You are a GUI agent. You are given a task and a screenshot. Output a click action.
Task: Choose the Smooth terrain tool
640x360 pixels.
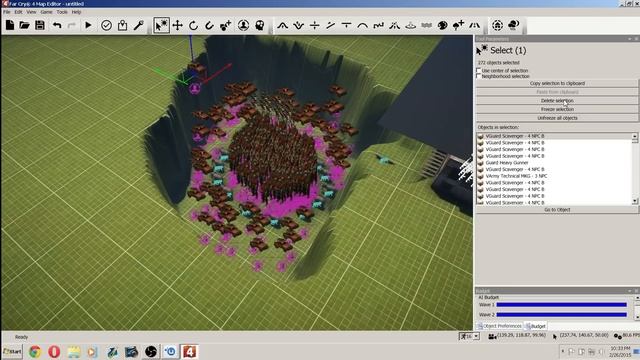click(x=362, y=25)
